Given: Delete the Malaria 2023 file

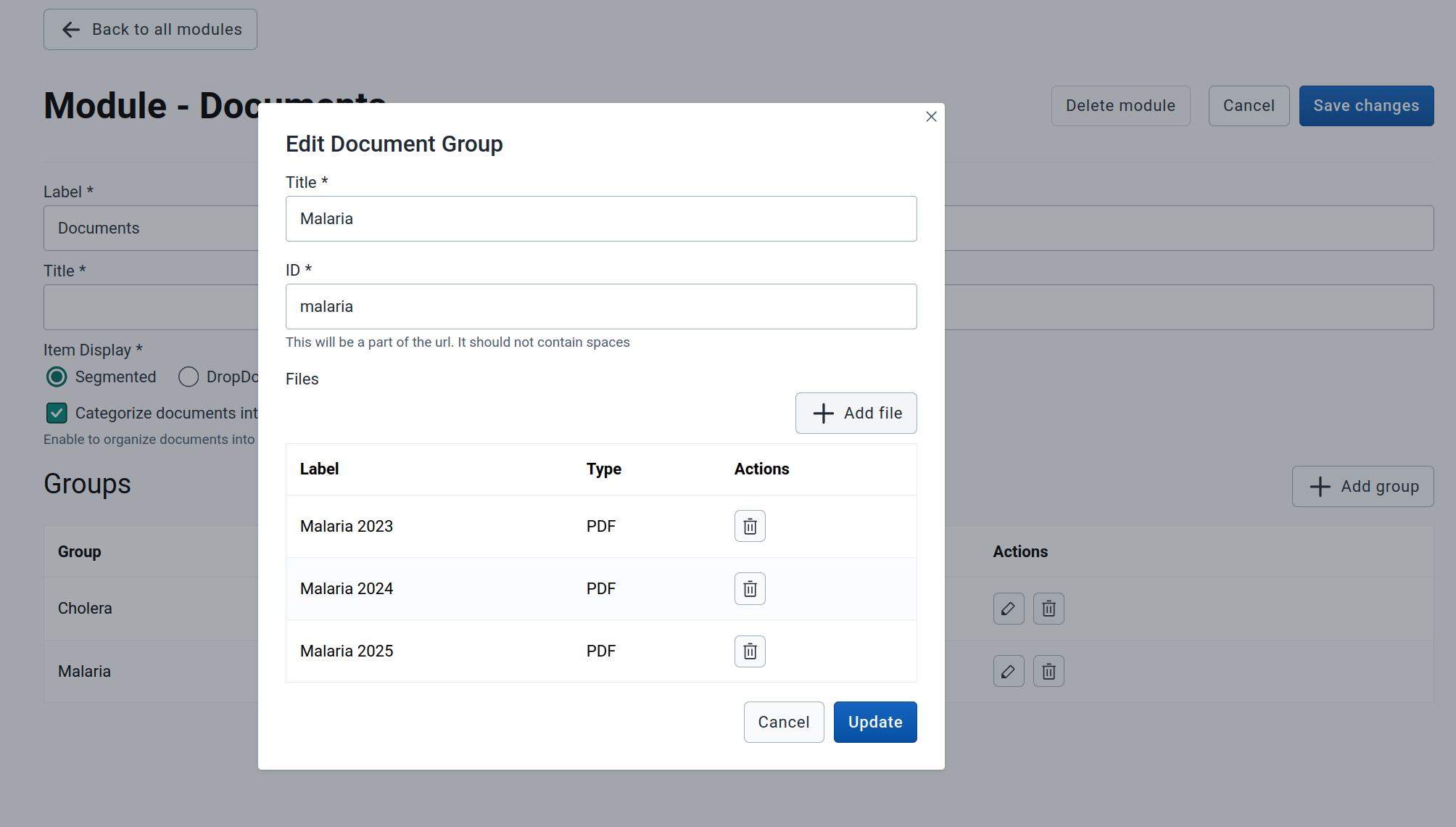Looking at the screenshot, I should point(750,526).
